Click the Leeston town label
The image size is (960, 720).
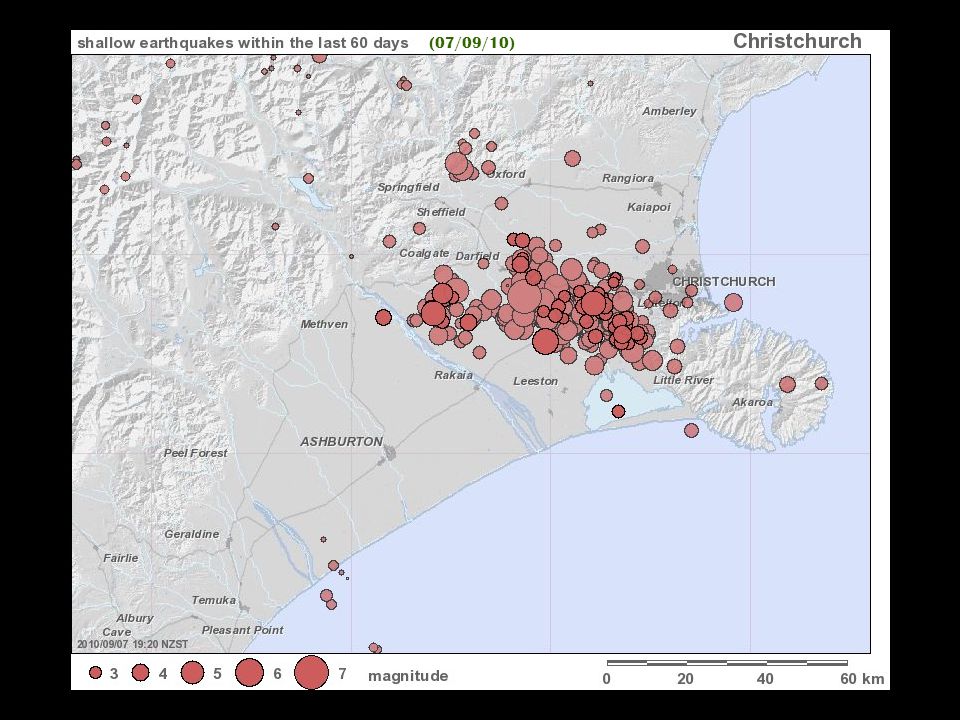click(x=536, y=381)
